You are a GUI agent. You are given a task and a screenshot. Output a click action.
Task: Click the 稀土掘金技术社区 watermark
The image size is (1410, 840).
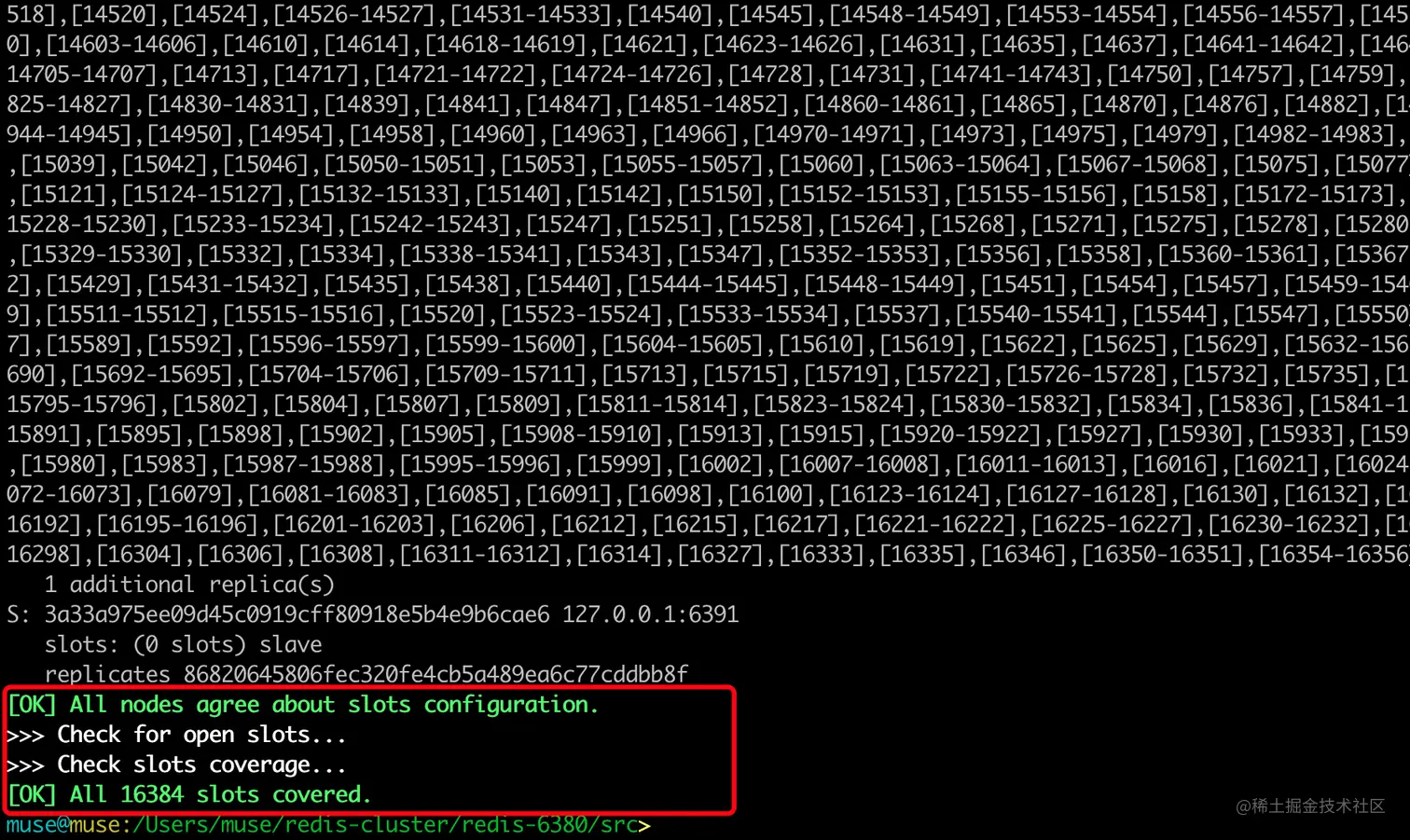pos(1310,806)
